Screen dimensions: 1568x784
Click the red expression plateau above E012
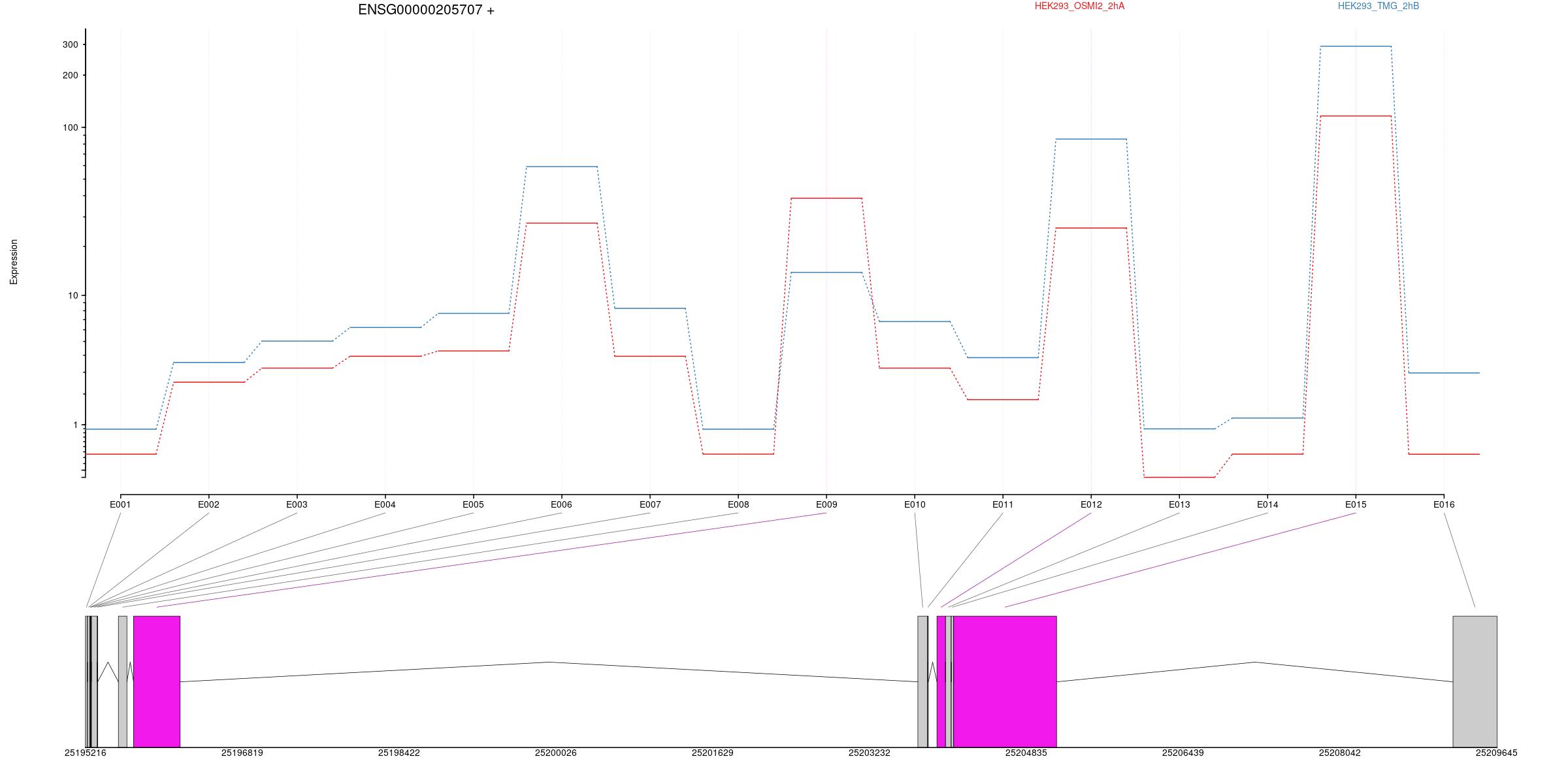tap(1091, 228)
